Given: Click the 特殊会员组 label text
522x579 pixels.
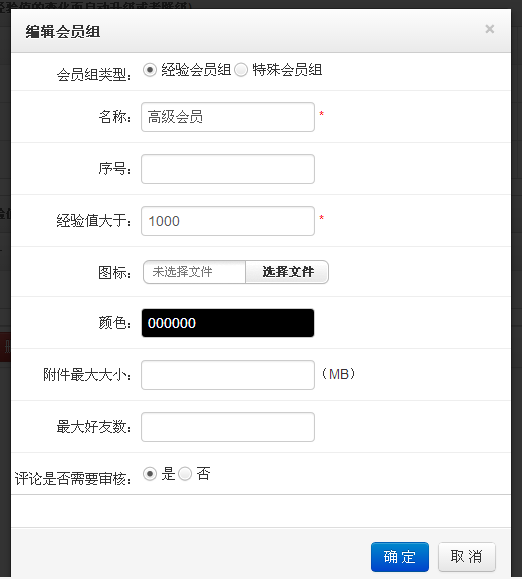Looking at the screenshot, I should coord(287,70).
